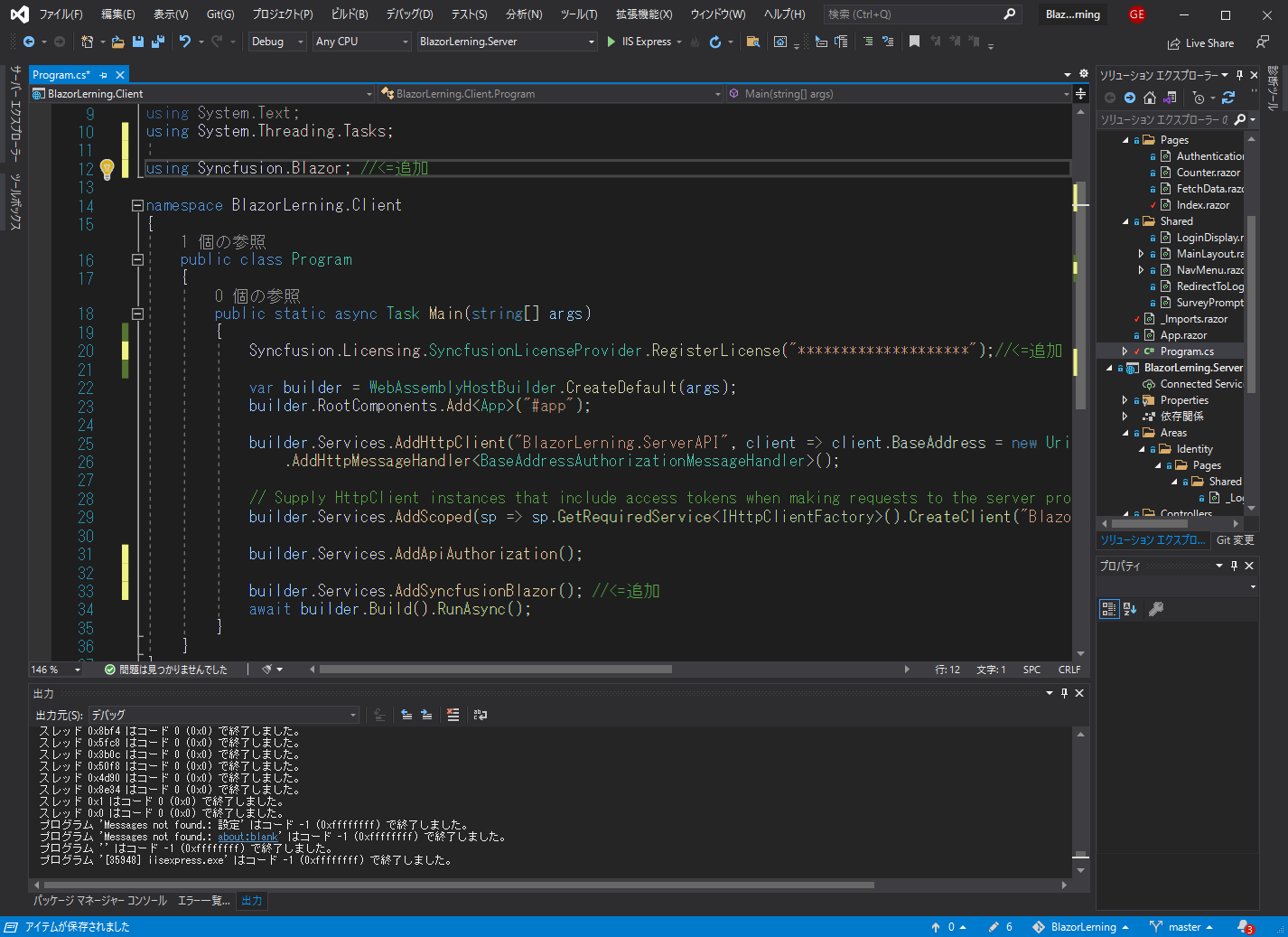Close the Program.cs tab
1288x937 pixels.
pos(120,75)
